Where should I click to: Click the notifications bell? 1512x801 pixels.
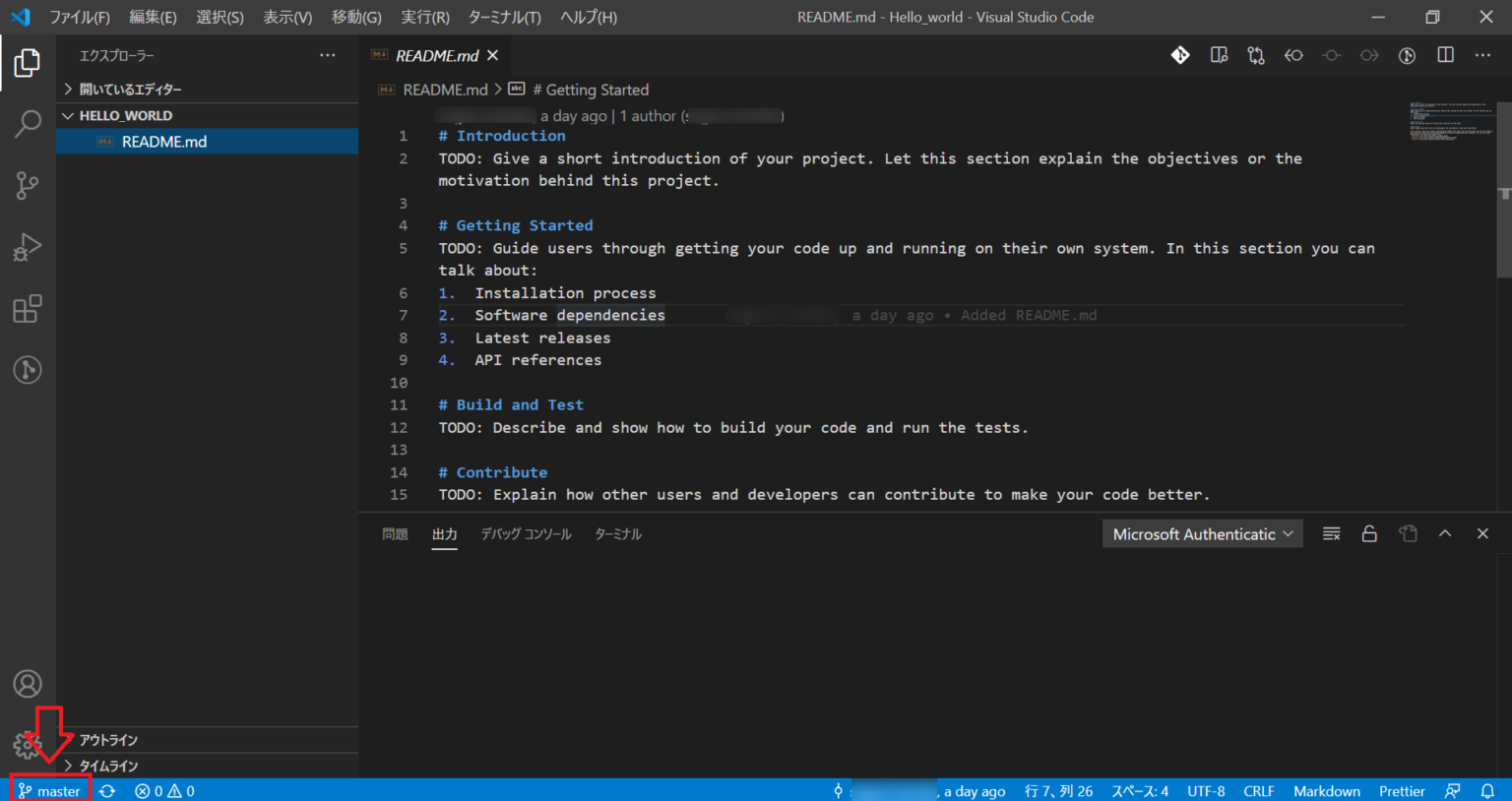coord(1487,790)
